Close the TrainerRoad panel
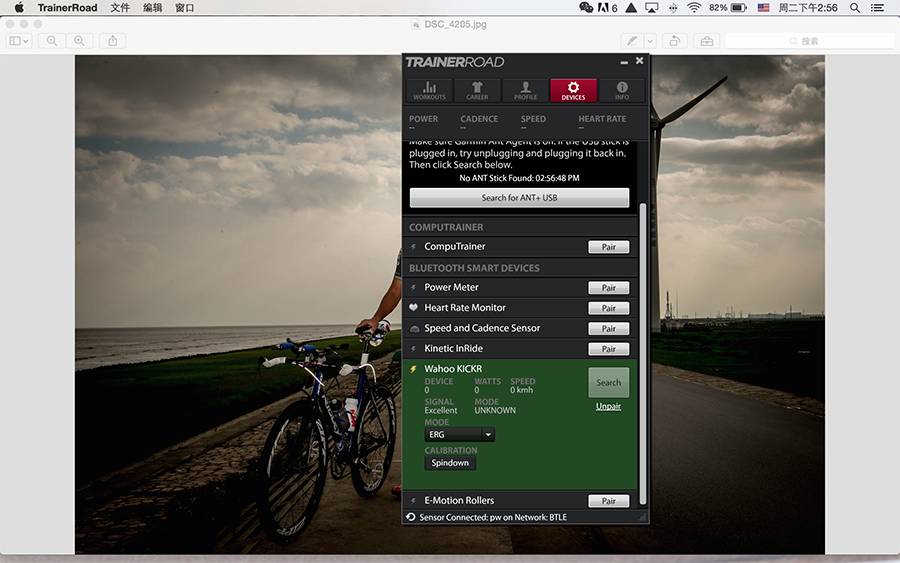Screen dimensions: 900x563 coord(639,60)
